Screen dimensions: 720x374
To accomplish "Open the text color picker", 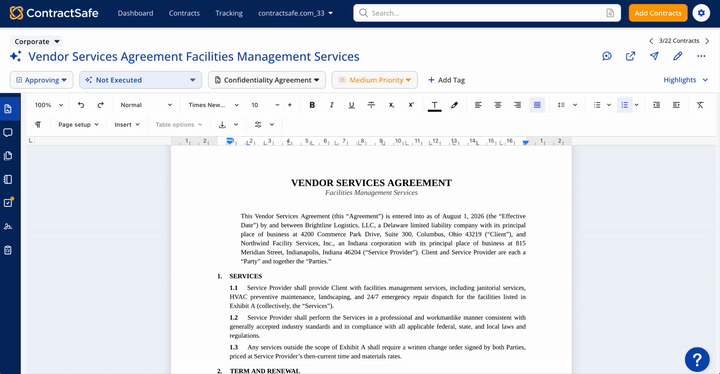I will tap(434, 105).
